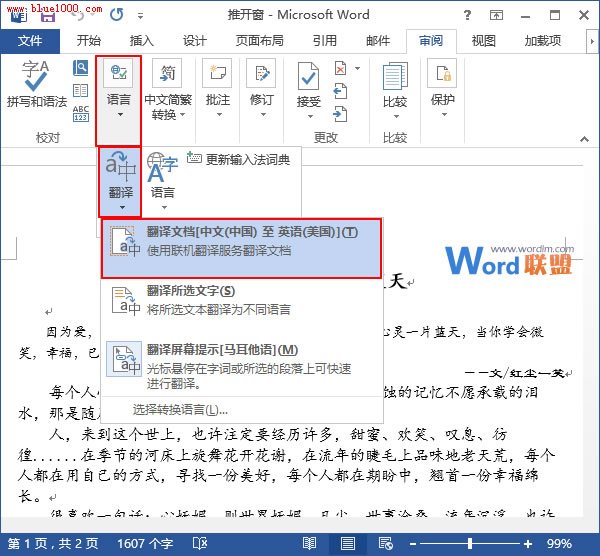Expand the 语言 ribbon group dropdown arrow

tap(120, 114)
